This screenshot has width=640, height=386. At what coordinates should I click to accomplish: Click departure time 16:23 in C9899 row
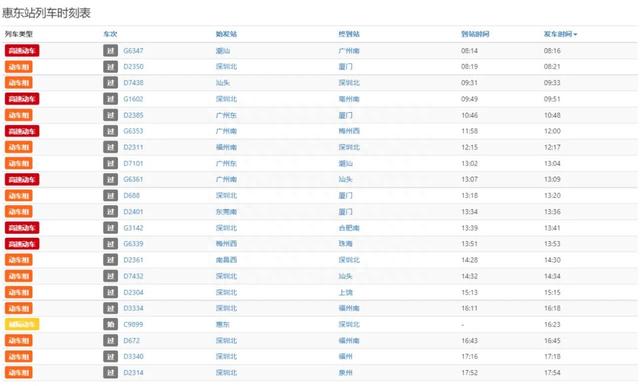coord(552,324)
